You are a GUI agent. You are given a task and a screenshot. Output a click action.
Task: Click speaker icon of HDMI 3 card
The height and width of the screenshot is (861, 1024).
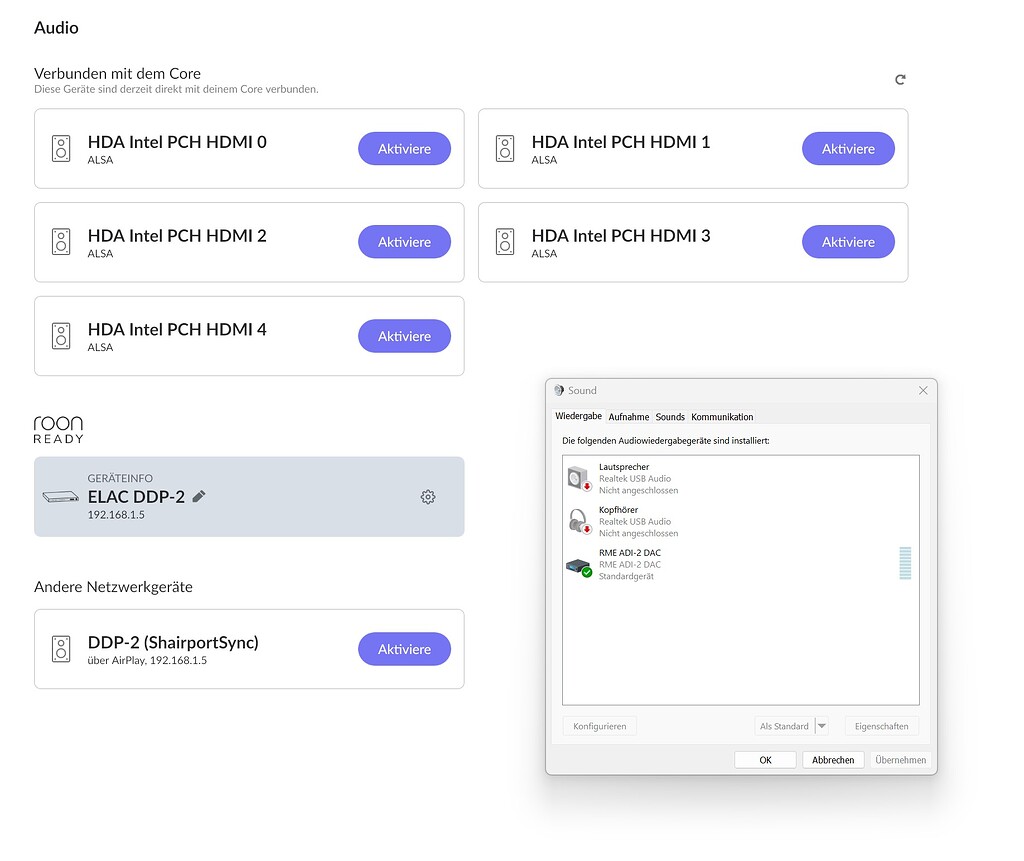pyautogui.click(x=505, y=242)
